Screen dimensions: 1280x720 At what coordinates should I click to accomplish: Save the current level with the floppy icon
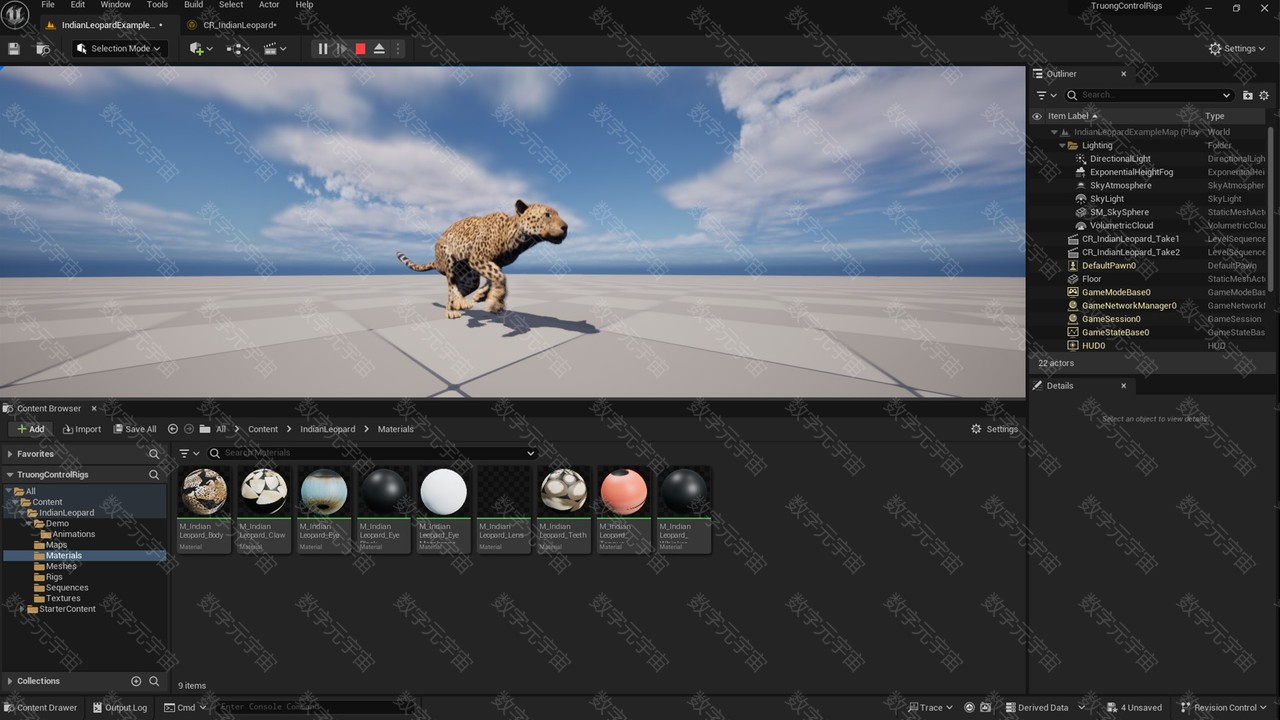coord(14,48)
